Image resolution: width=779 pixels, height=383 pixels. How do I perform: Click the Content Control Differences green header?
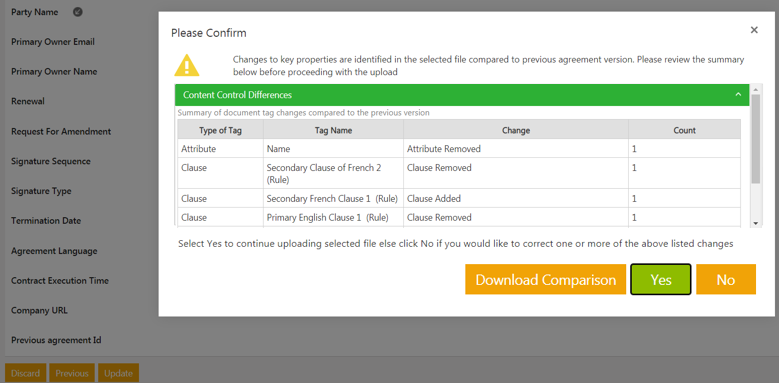click(462, 95)
